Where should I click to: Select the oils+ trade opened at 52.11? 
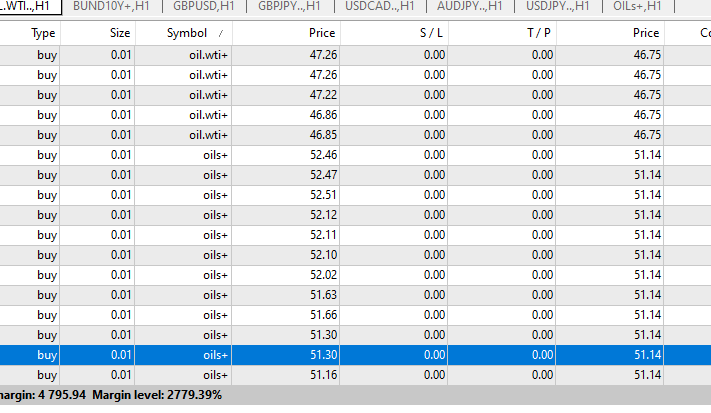pos(356,235)
